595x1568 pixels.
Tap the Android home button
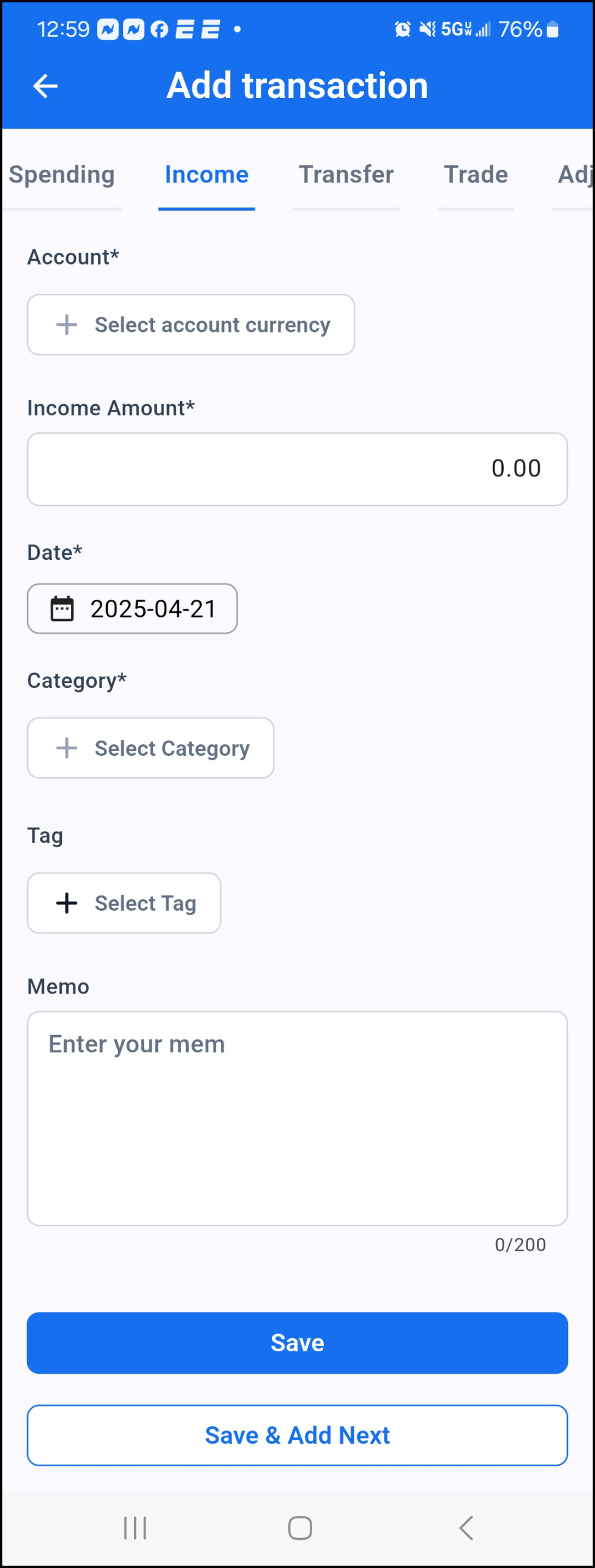tap(300, 1528)
